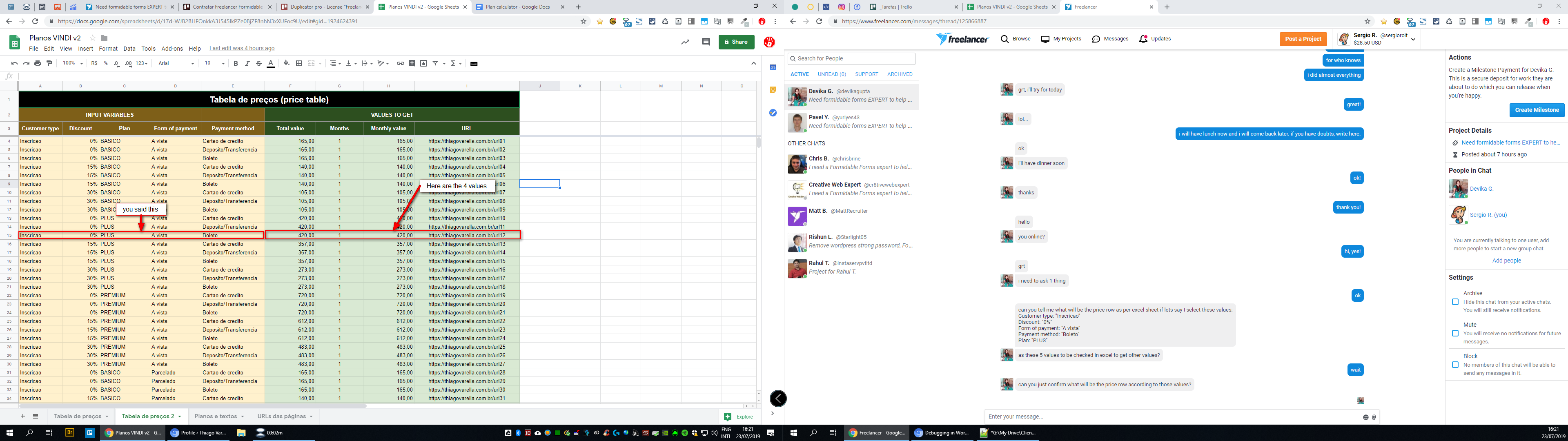This screenshot has height=441, width=1568.
Task: Enable the Archive chat checkbox
Action: coord(1455,302)
